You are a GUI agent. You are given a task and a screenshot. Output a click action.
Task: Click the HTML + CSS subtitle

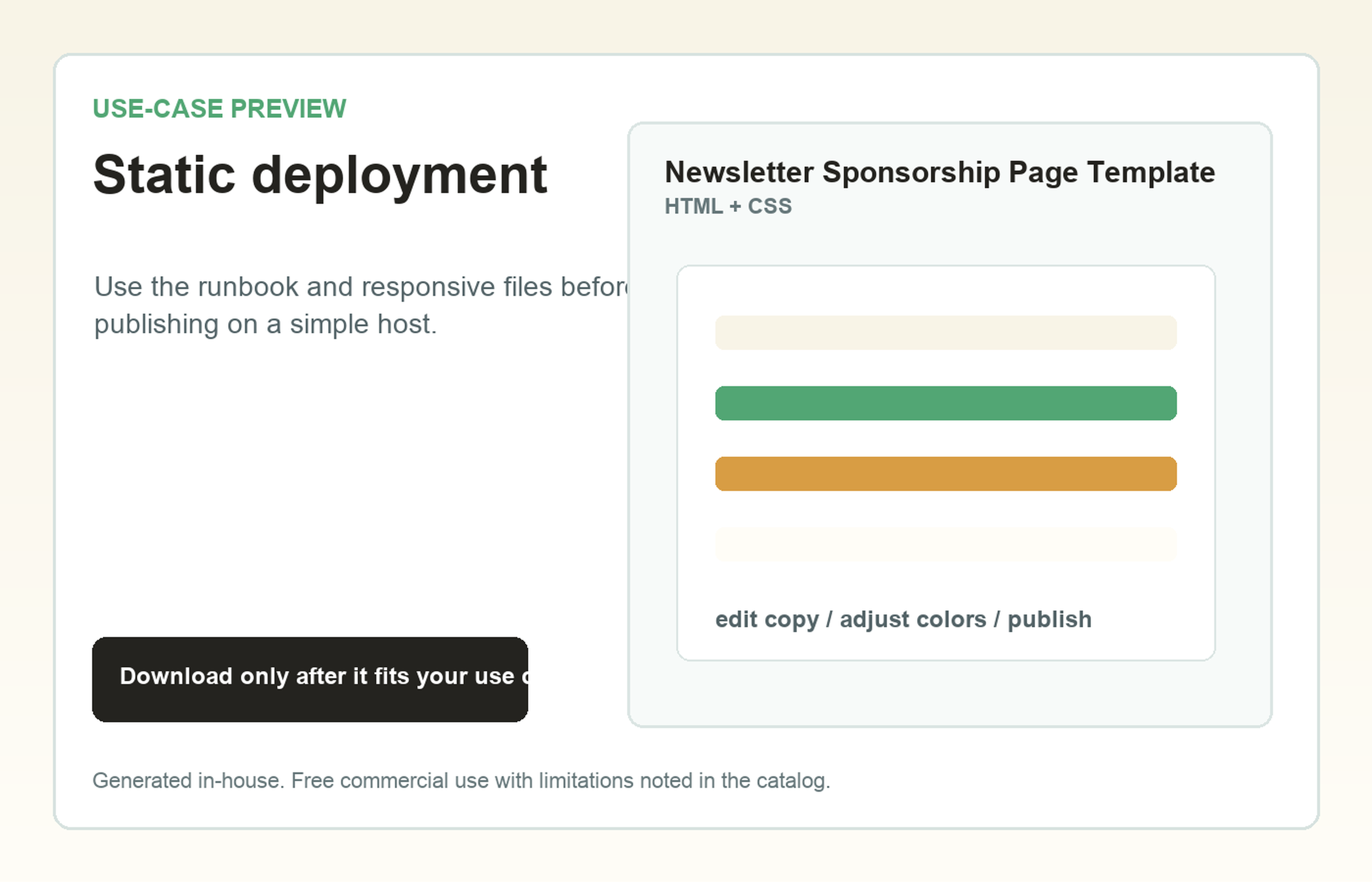pos(728,206)
